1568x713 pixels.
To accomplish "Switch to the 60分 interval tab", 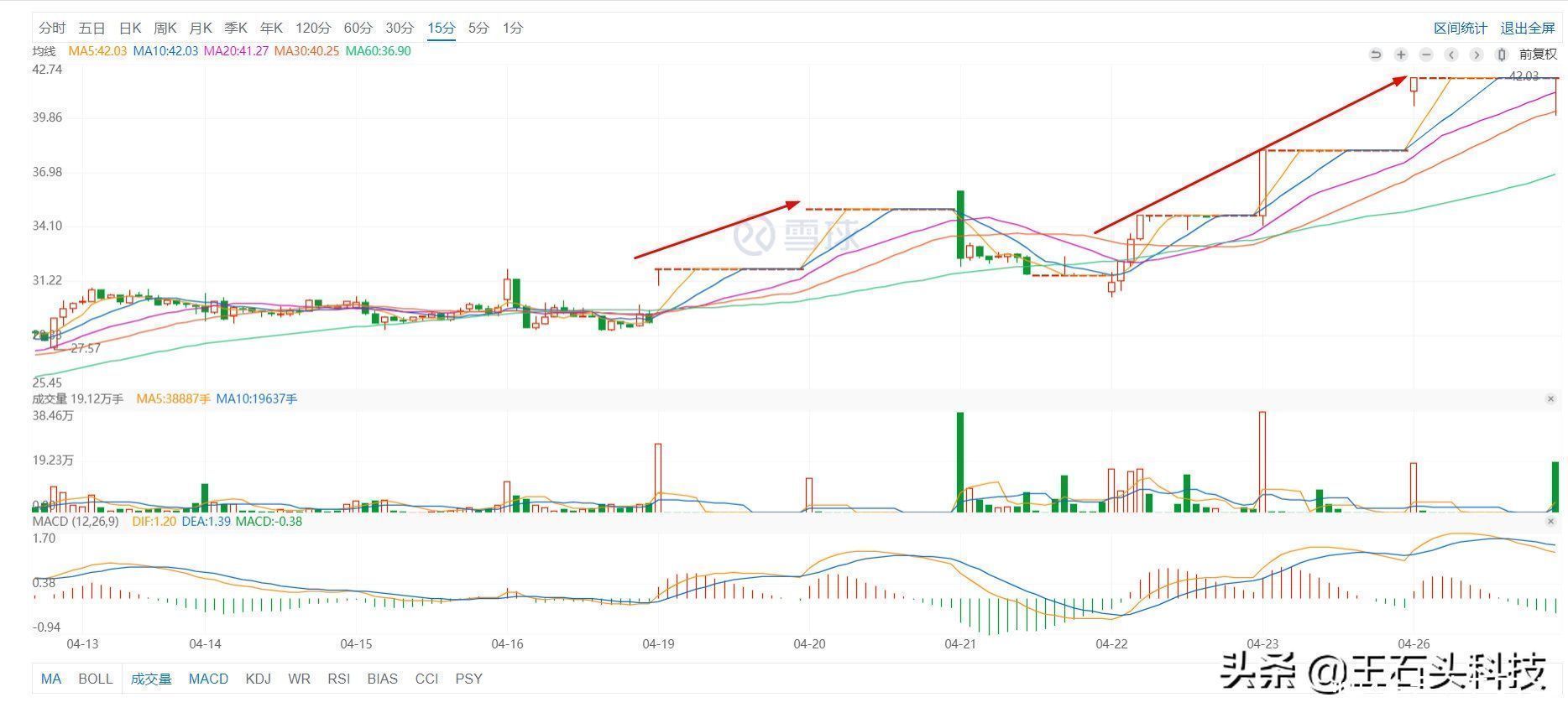I will pyautogui.click(x=358, y=28).
